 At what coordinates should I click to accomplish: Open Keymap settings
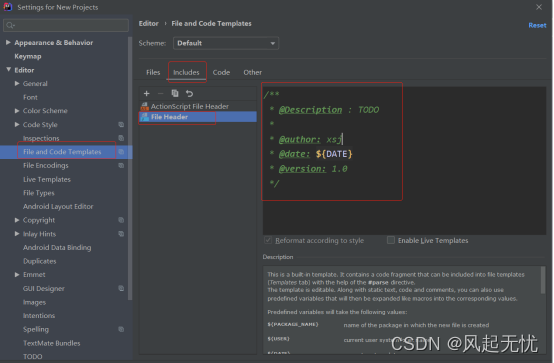pos(28,56)
